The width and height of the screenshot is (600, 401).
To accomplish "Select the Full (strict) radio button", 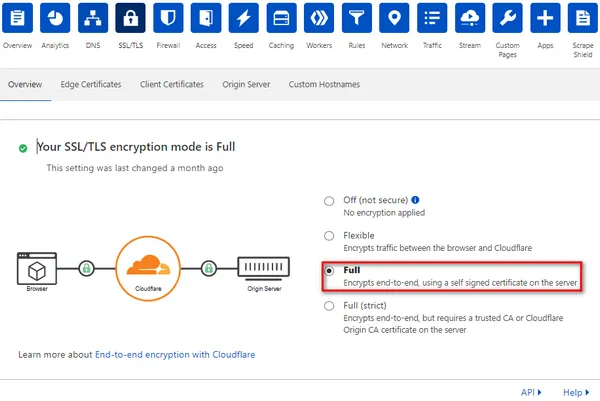I will (x=329, y=306).
